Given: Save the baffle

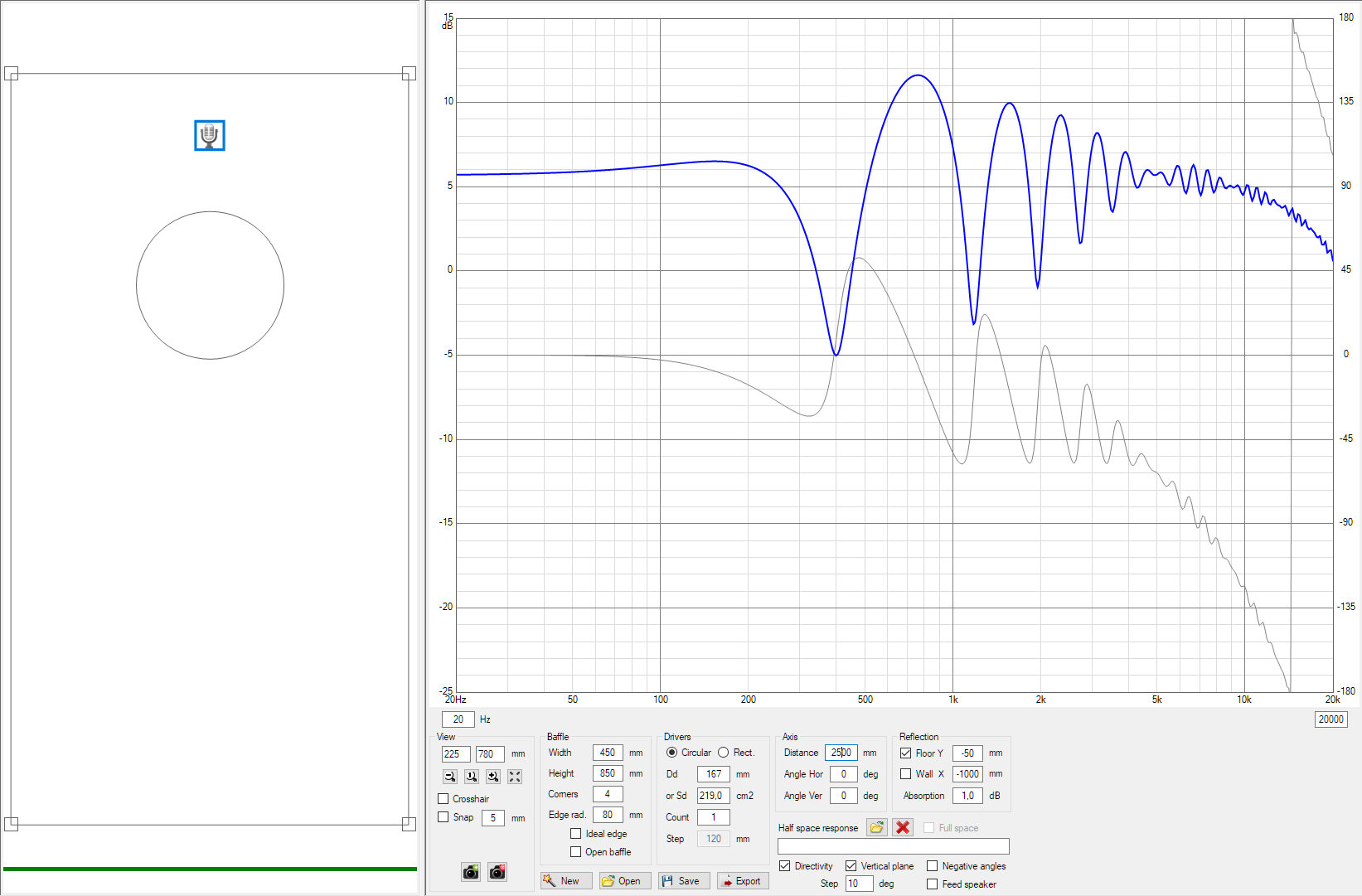Looking at the screenshot, I should (x=684, y=881).
